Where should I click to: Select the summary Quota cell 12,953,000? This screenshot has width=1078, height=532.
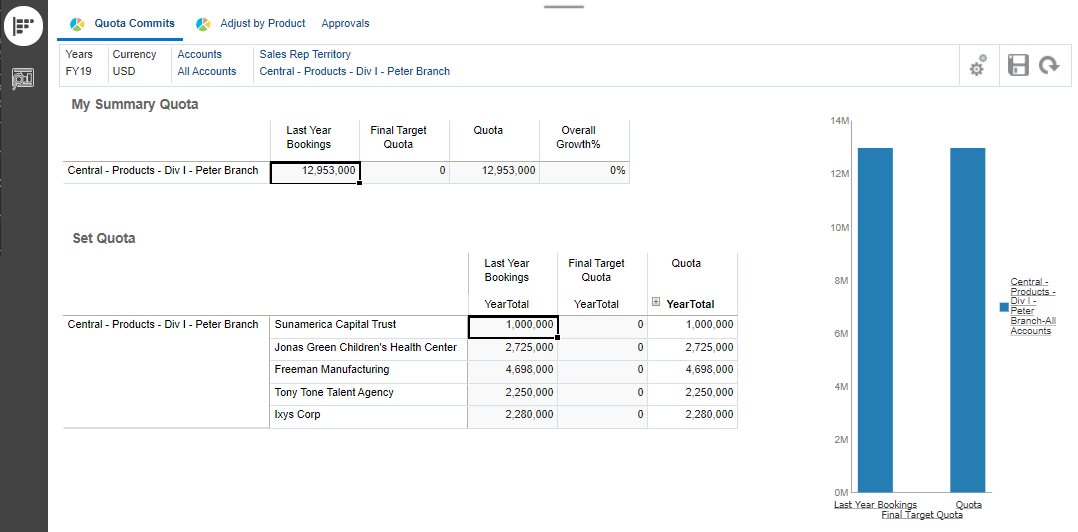pyautogui.click(x=494, y=173)
